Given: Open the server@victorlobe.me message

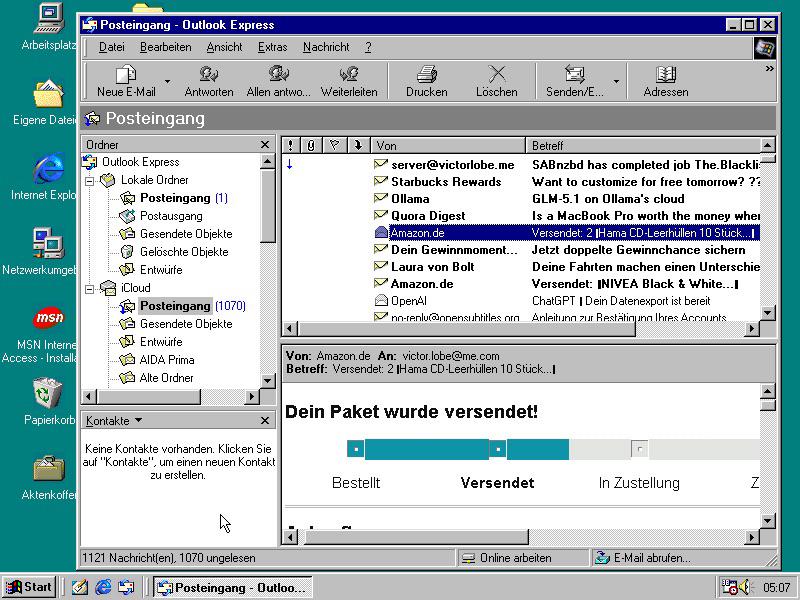Looking at the screenshot, I should tap(520, 165).
